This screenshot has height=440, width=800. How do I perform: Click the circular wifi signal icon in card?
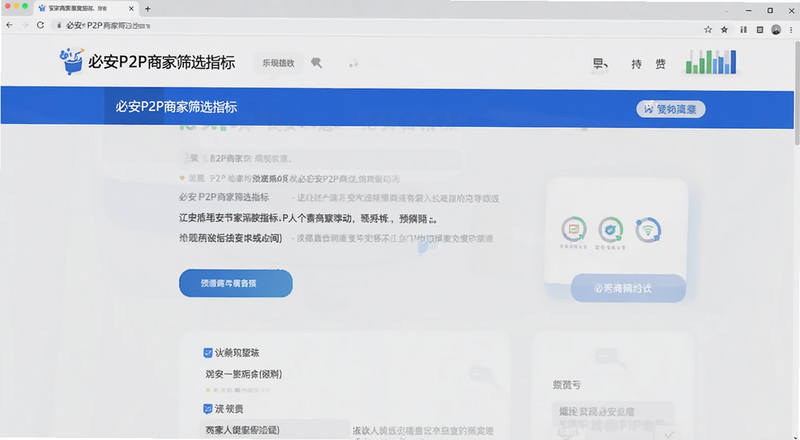(x=648, y=230)
